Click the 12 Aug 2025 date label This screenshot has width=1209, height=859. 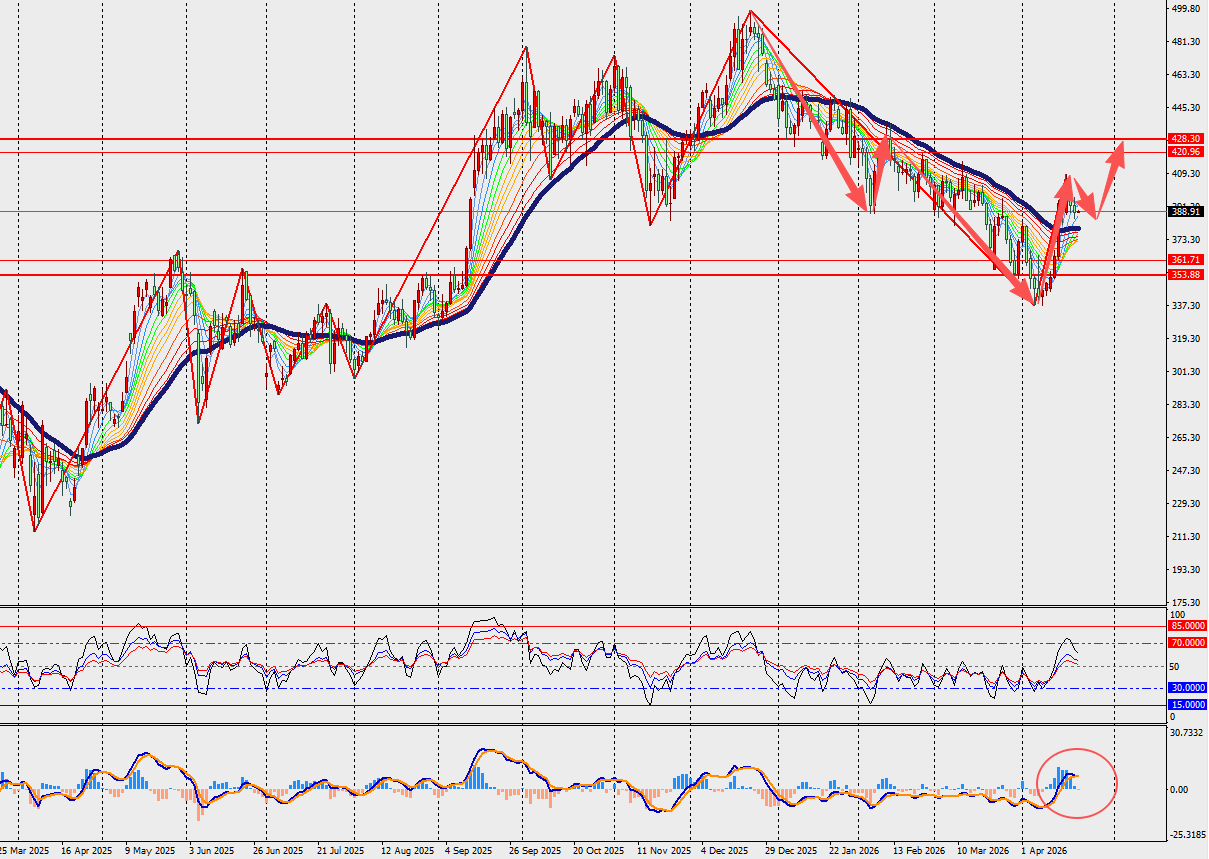coord(408,851)
